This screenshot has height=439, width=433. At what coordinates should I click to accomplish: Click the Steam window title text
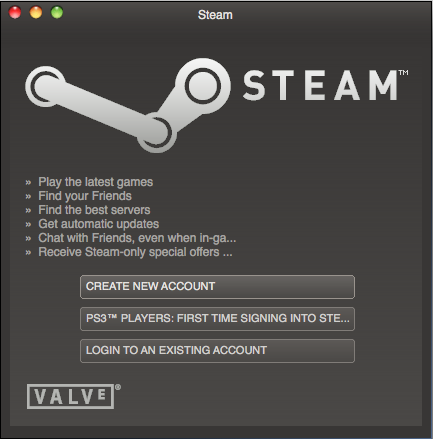point(215,15)
